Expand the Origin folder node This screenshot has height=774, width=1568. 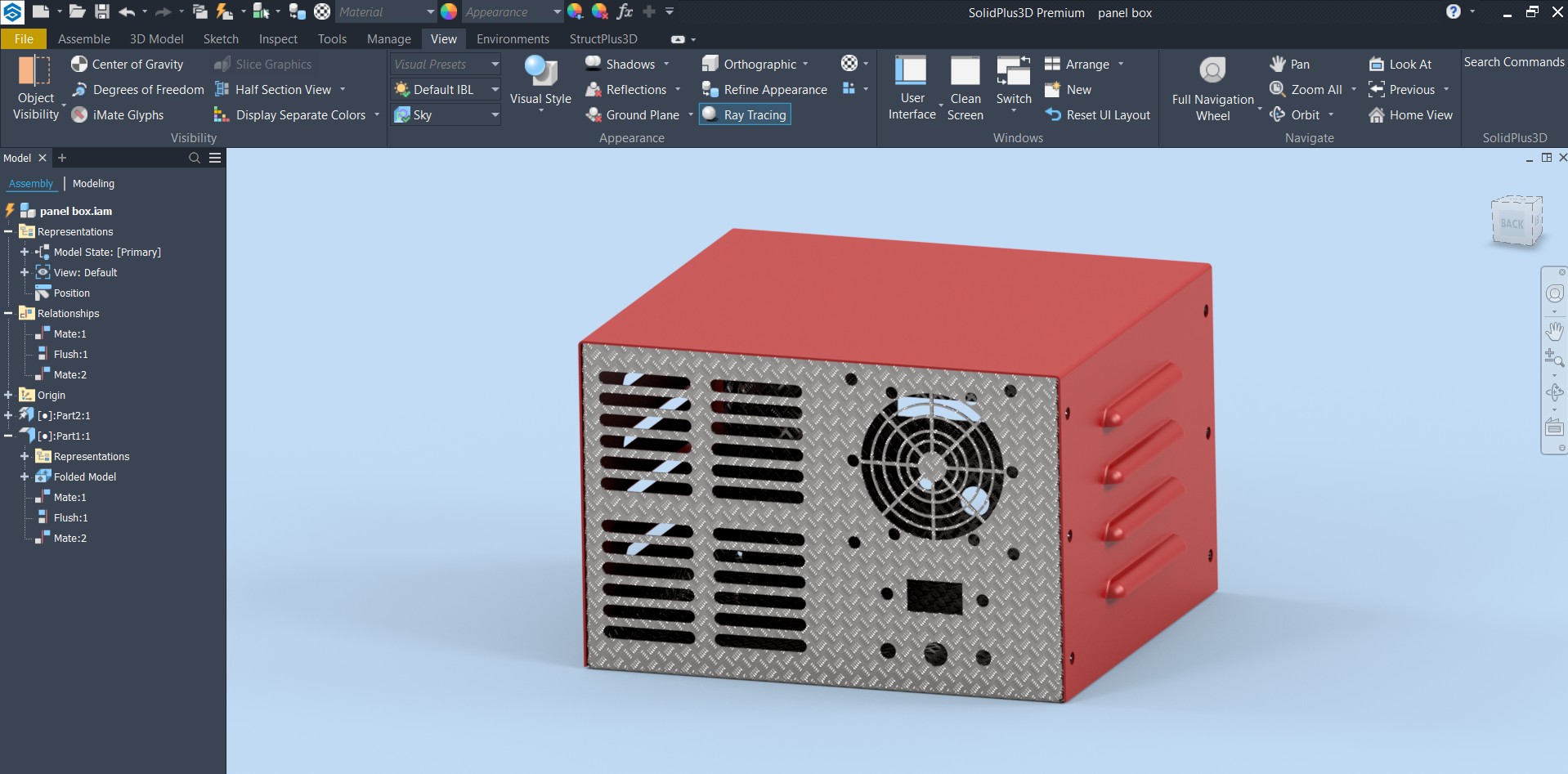pyautogui.click(x=8, y=395)
